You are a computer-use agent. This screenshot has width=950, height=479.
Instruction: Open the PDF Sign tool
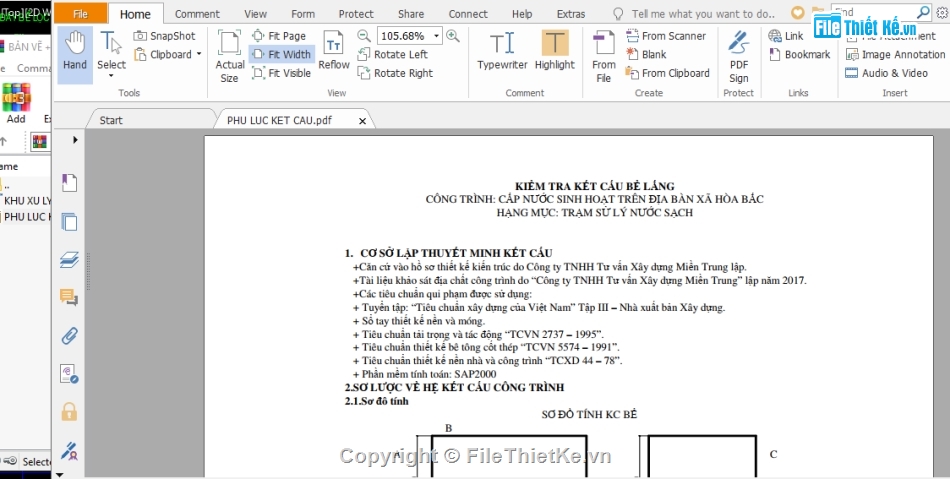tap(739, 56)
